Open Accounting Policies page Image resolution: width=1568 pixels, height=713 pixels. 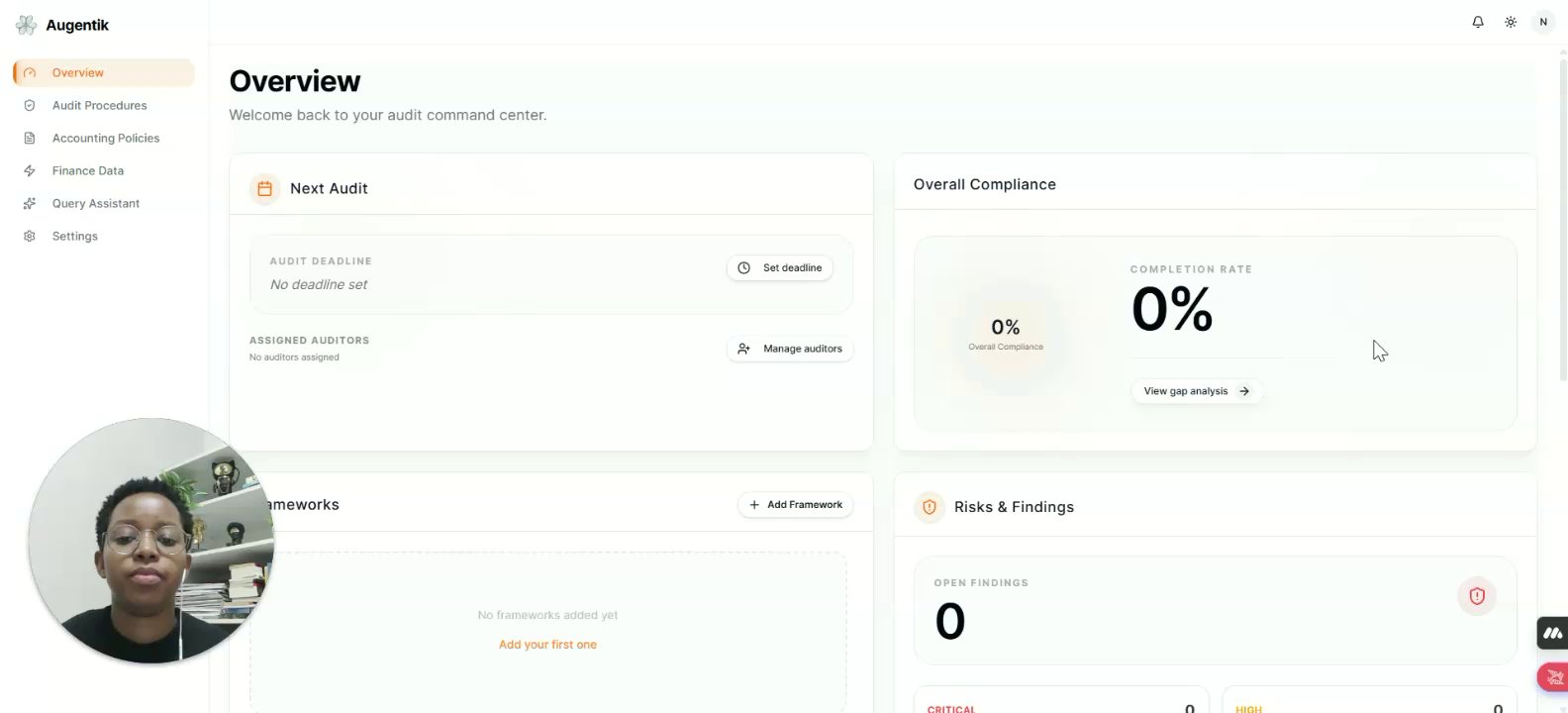(105, 138)
